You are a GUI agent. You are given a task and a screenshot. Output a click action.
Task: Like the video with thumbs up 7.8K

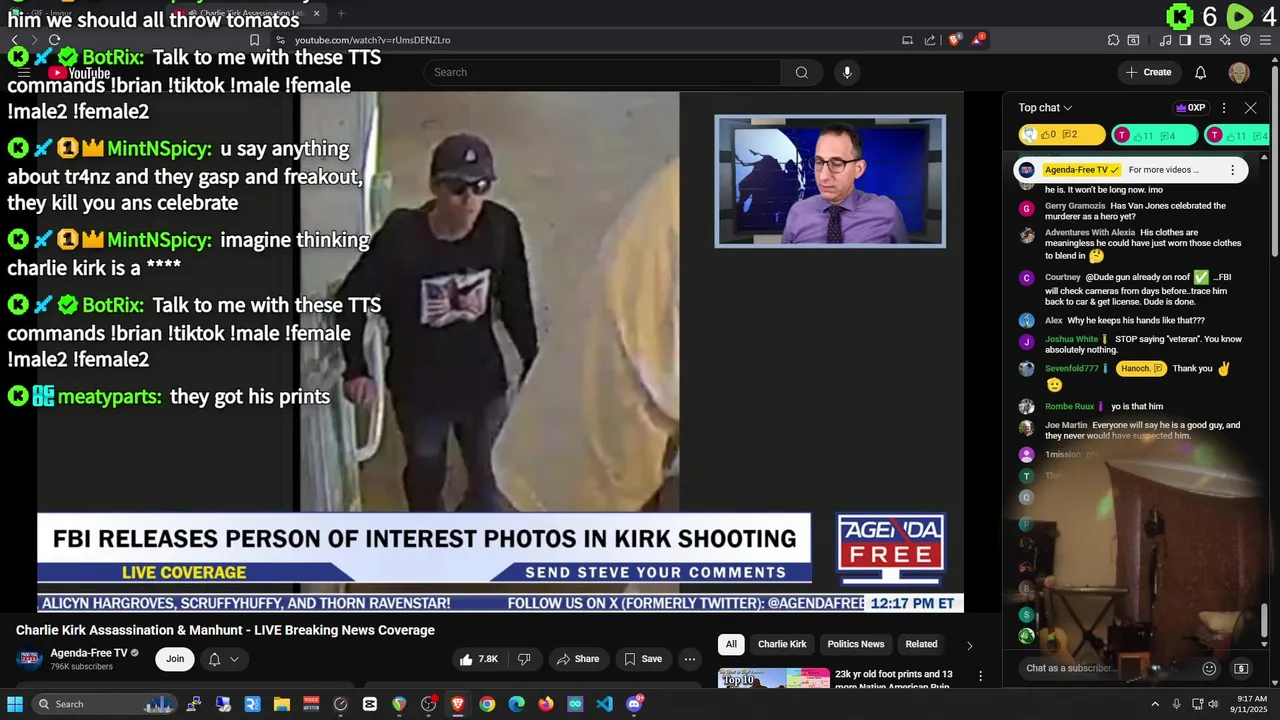(478, 659)
